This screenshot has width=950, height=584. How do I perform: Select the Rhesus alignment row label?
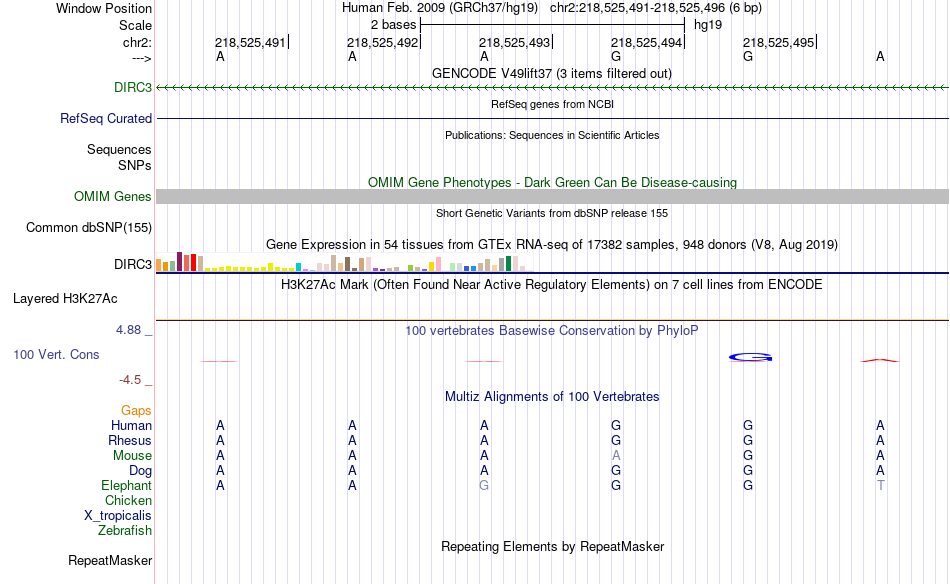click(130, 440)
